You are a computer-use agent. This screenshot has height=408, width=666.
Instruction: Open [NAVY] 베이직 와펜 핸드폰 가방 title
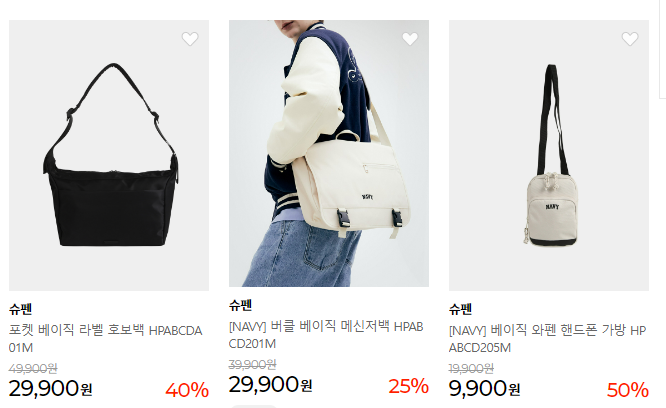pos(547,339)
